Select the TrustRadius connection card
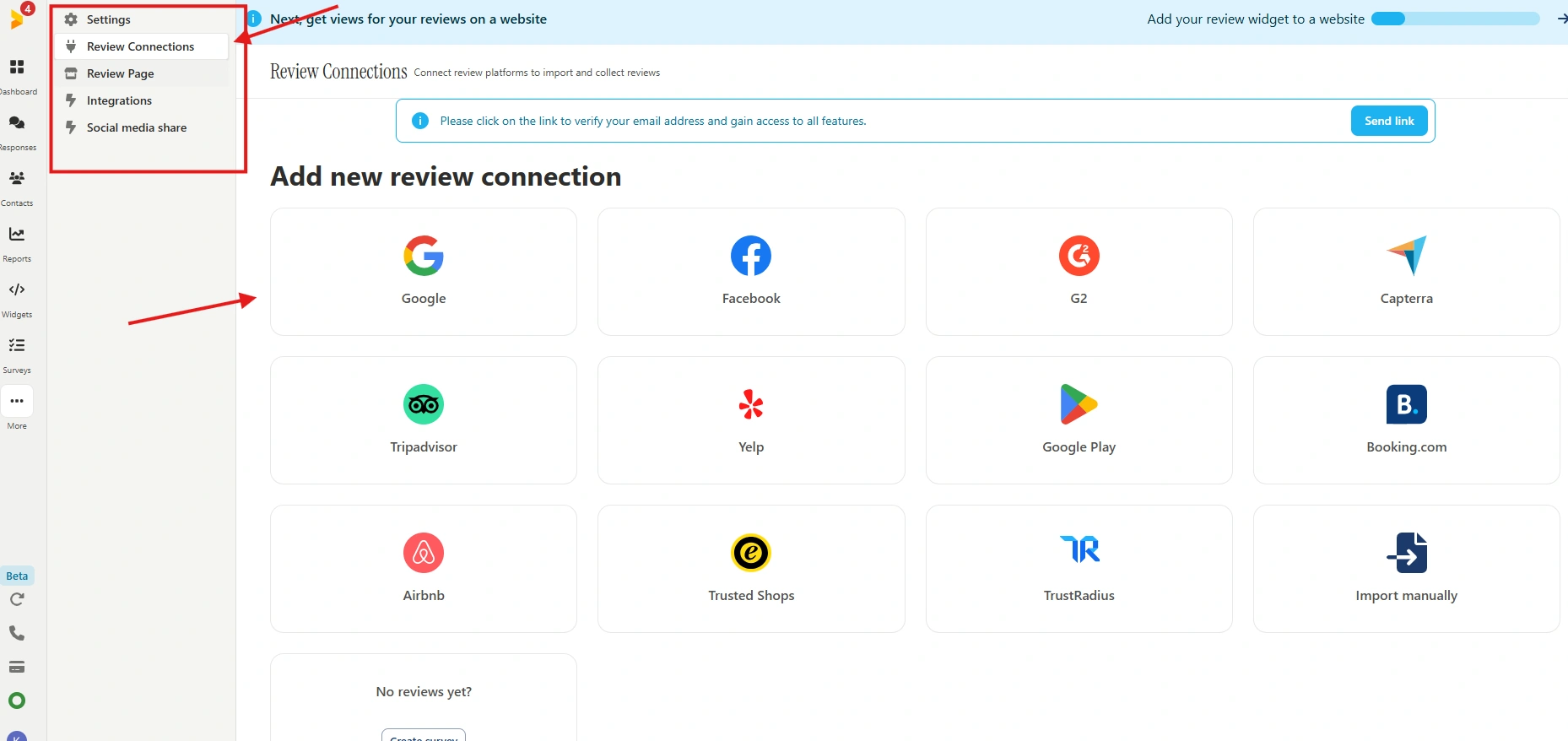Viewport: 1568px width, 741px height. [x=1079, y=569]
